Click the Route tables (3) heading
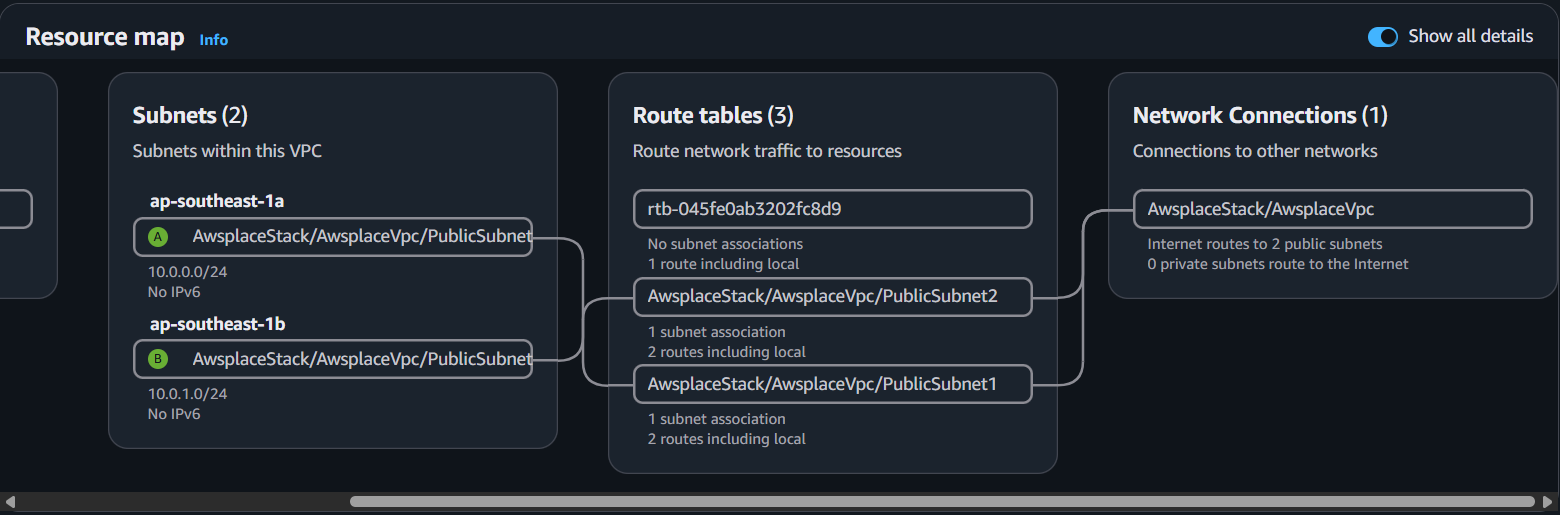Screen dimensions: 1560x515 point(713,115)
